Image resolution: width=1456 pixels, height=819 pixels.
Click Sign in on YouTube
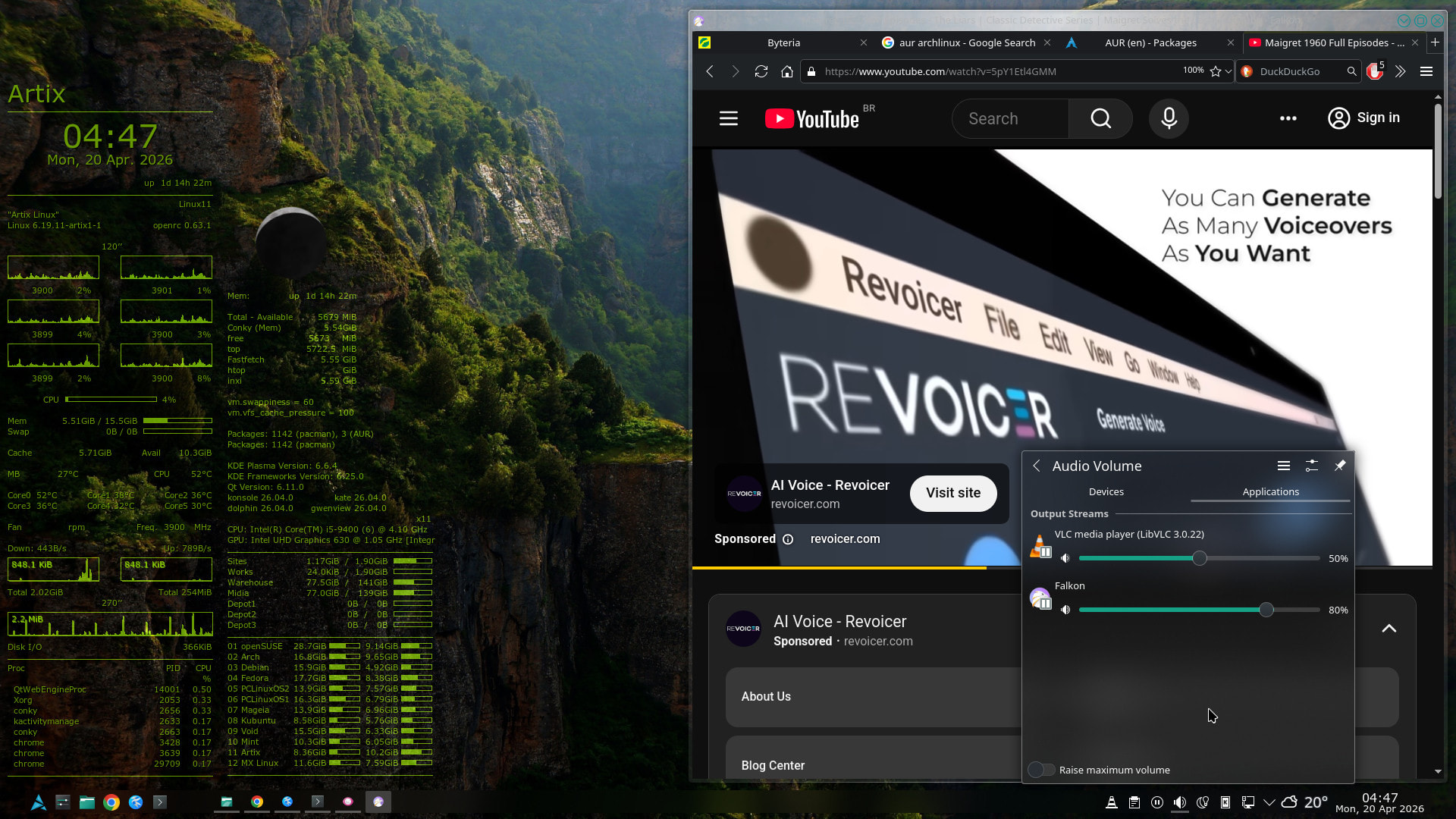(x=1363, y=118)
